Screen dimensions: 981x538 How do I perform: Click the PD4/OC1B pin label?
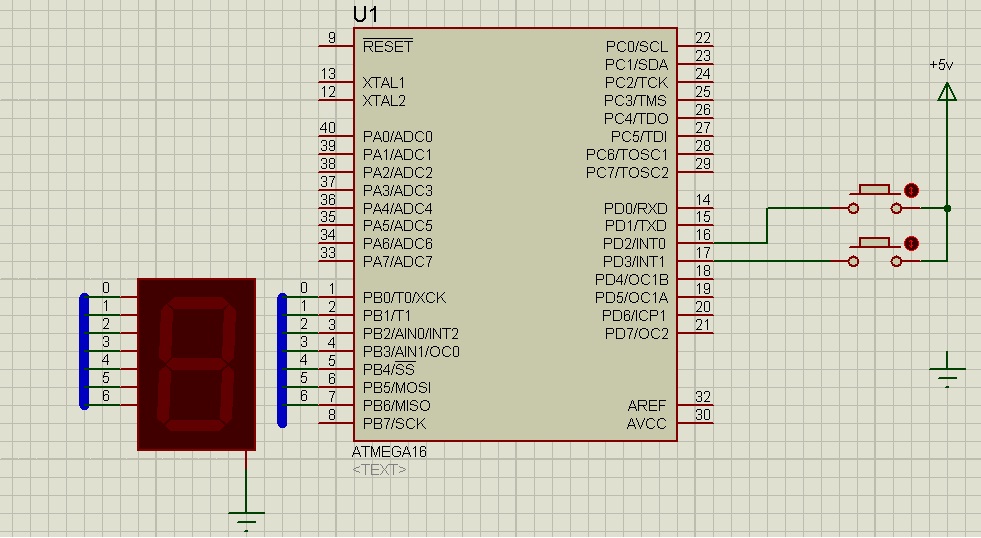631,280
